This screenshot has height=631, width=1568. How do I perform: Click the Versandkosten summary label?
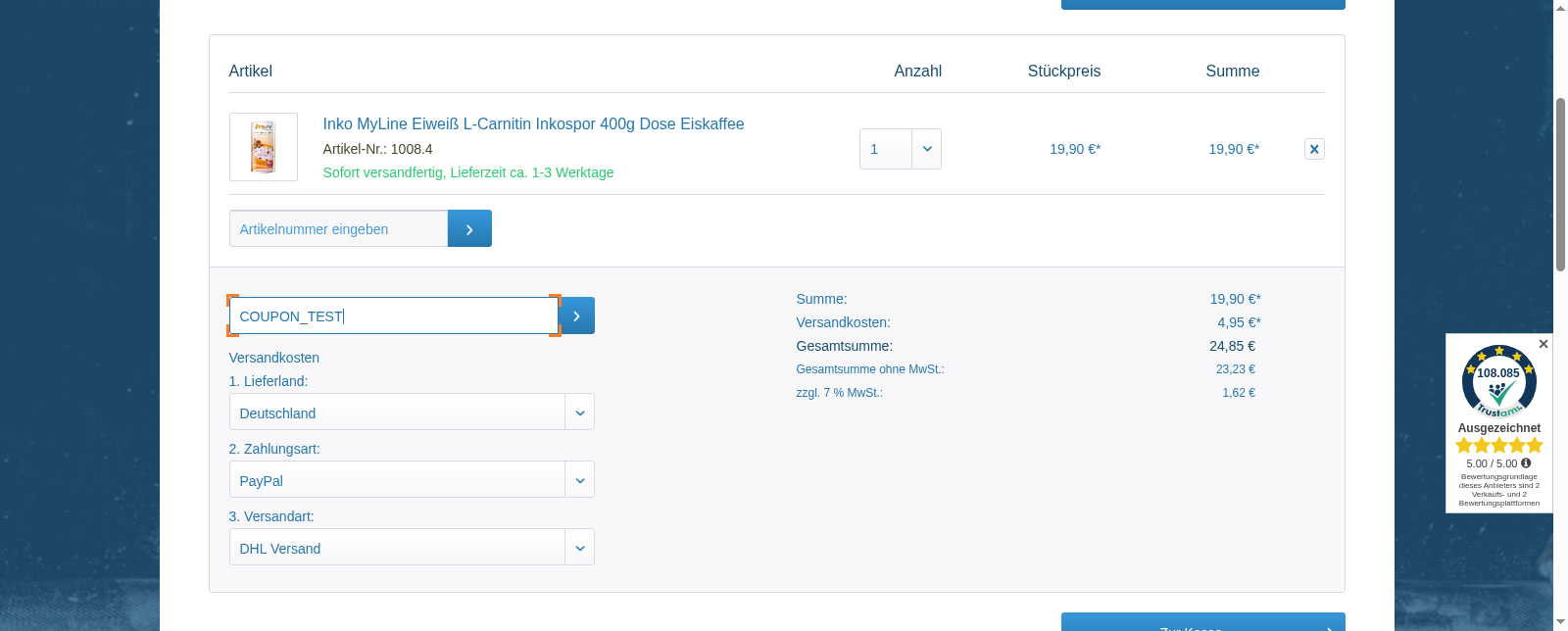click(x=843, y=322)
